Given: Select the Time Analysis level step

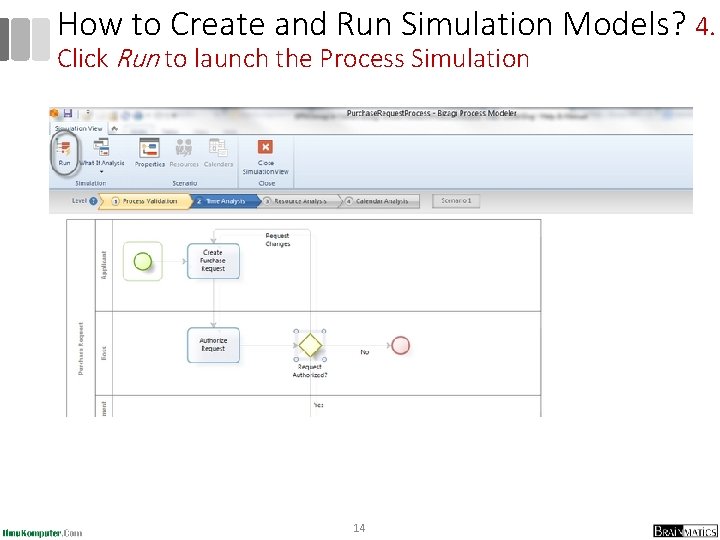Looking at the screenshot, I should 225,201.
